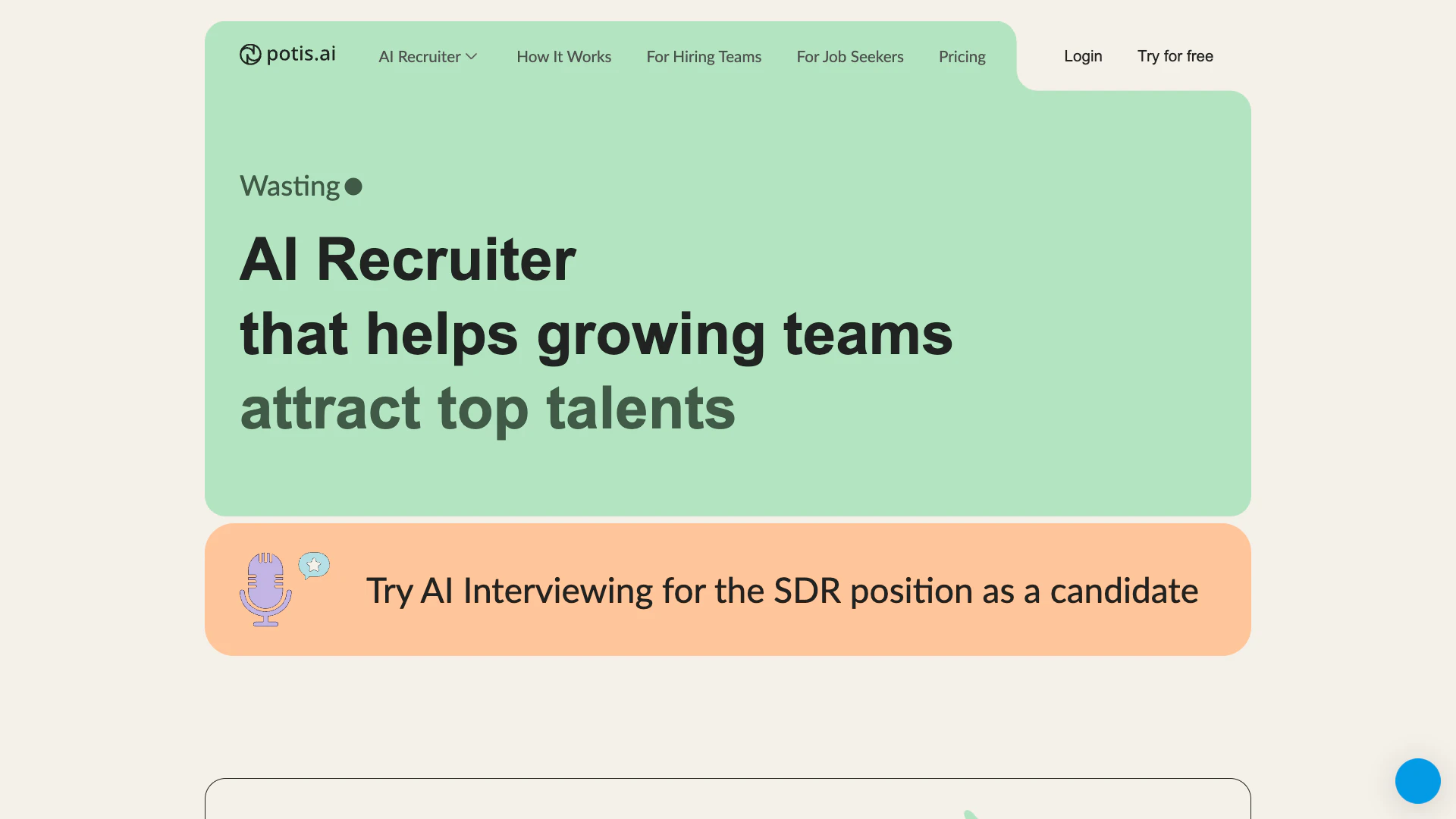Open the For Hiring Teams section
Screen dimensions: 1456x819
point(704,57)
